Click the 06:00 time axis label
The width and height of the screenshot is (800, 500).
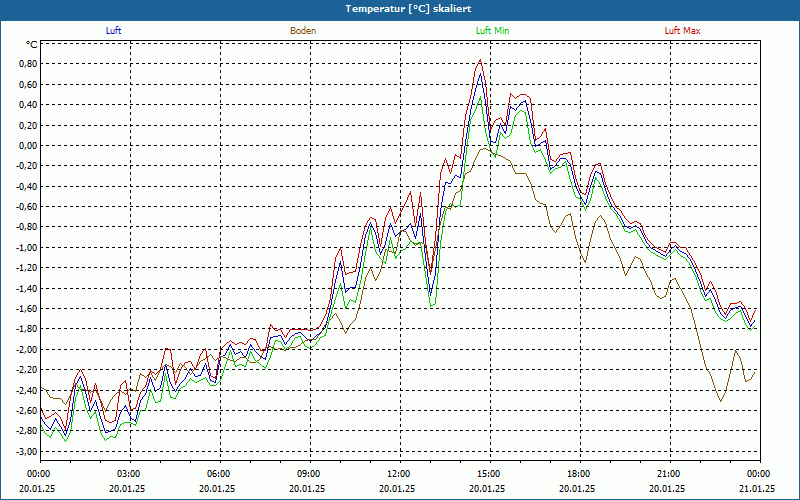pyautogui.click(x=220, y=474)
